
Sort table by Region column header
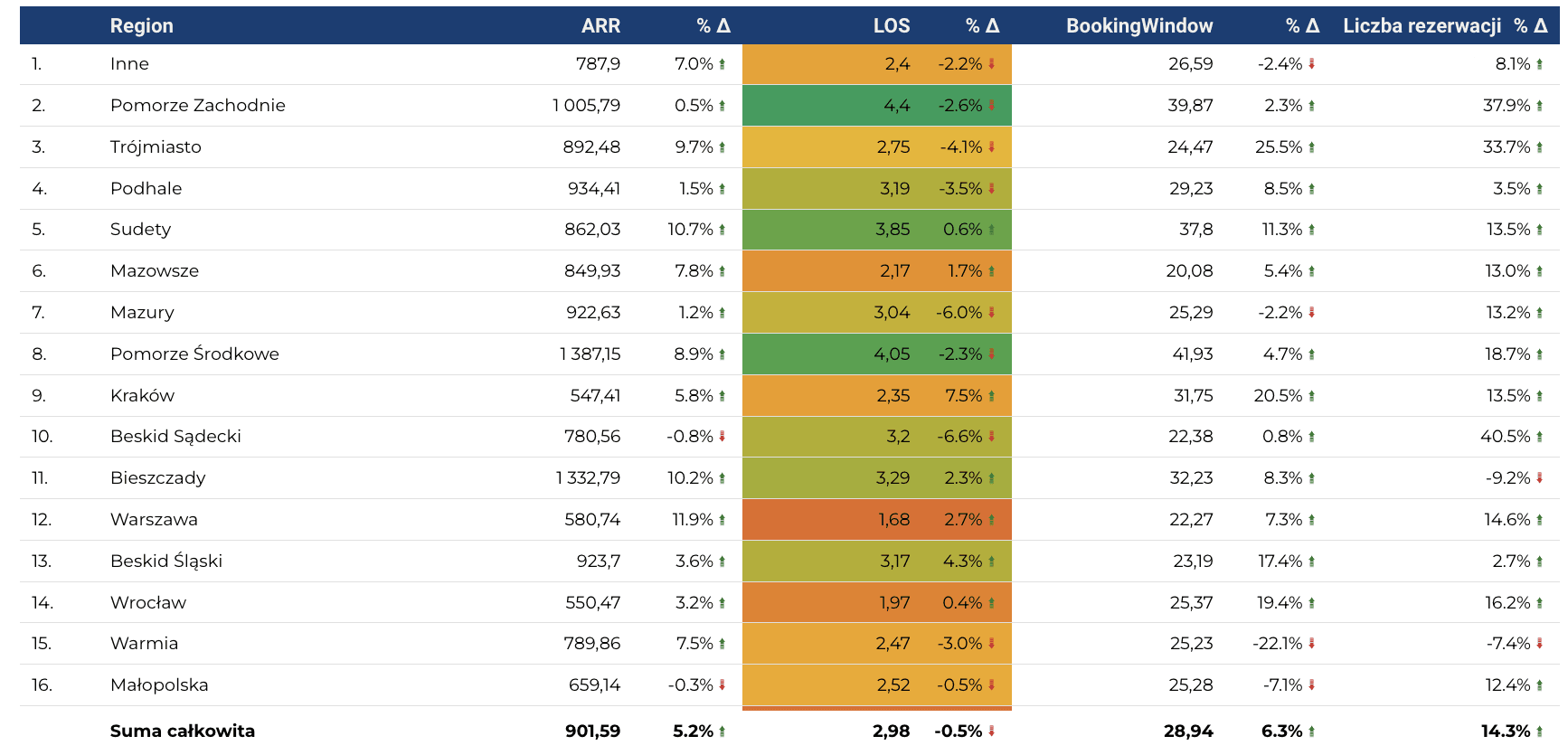141,26
